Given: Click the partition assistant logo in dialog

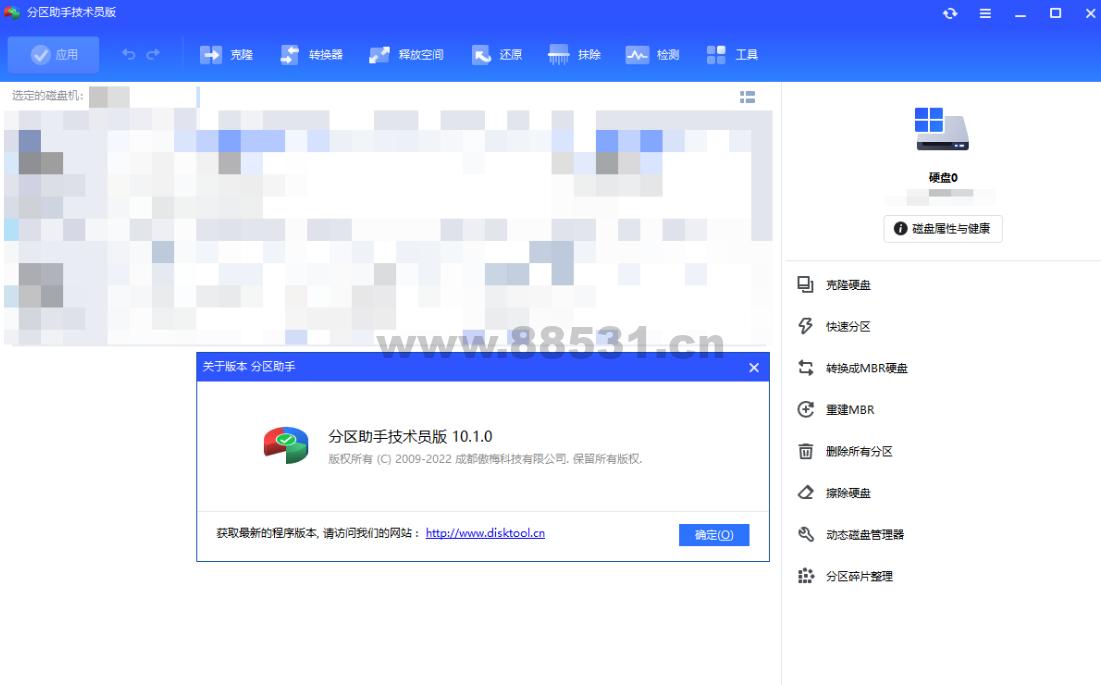Looking at the screenshot, I should pyautogui.click(x=286, y=445).
